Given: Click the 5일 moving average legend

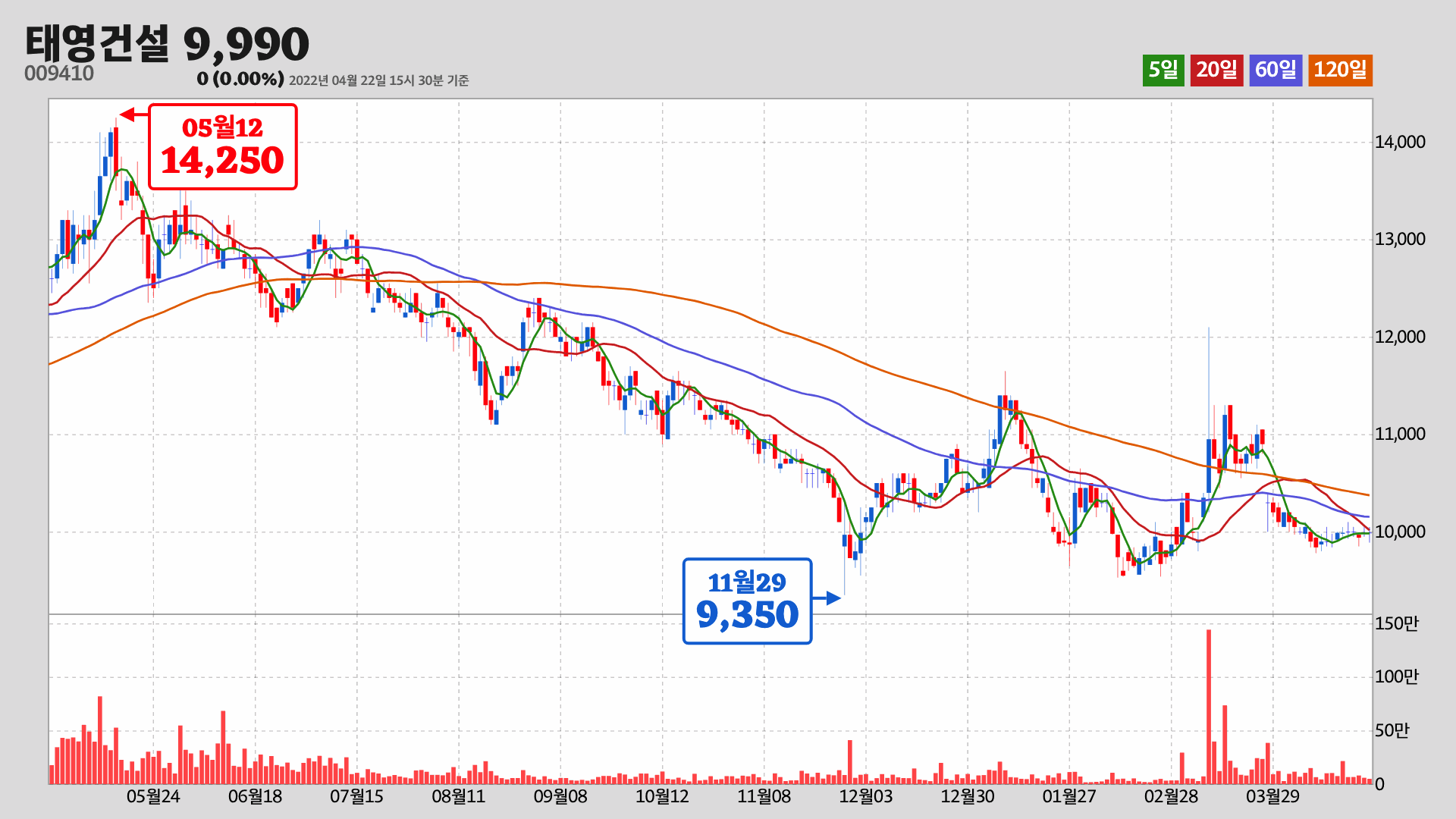Looking at the screenshot, I should [1163, 71].
